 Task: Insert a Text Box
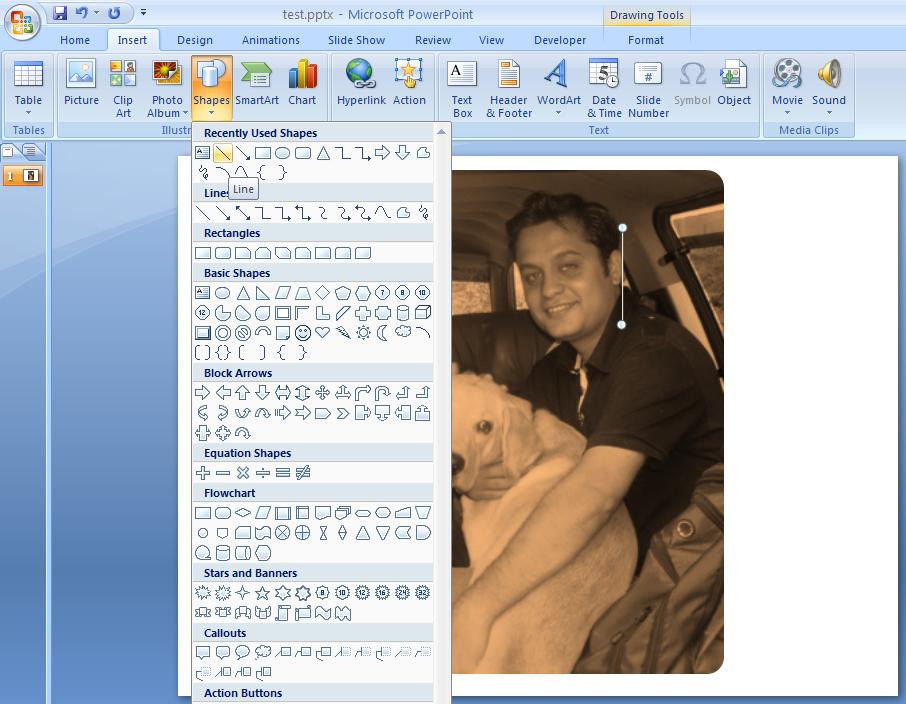[x=462, y=87]
